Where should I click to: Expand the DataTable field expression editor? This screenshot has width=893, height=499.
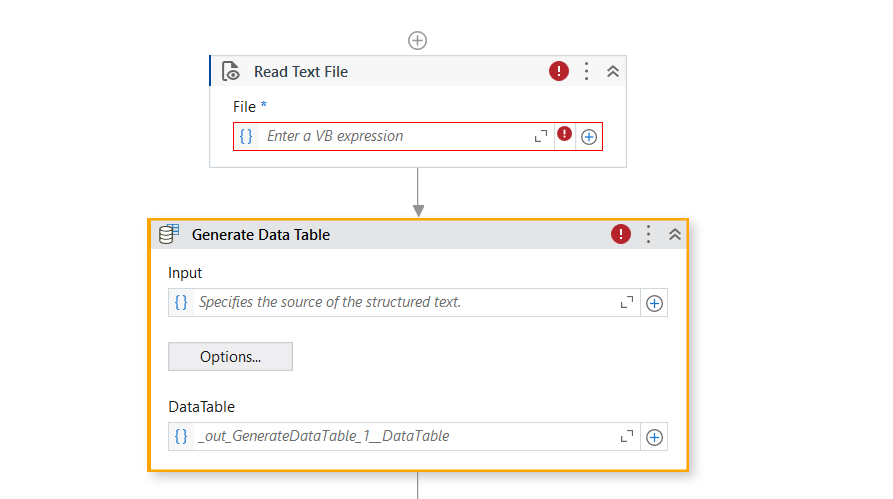[x=627, y=436]
